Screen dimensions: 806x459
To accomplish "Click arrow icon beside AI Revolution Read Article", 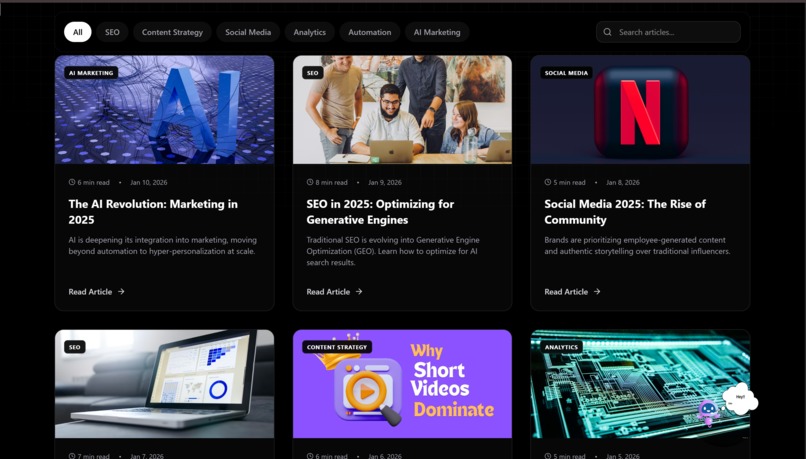I will point(121,291).
